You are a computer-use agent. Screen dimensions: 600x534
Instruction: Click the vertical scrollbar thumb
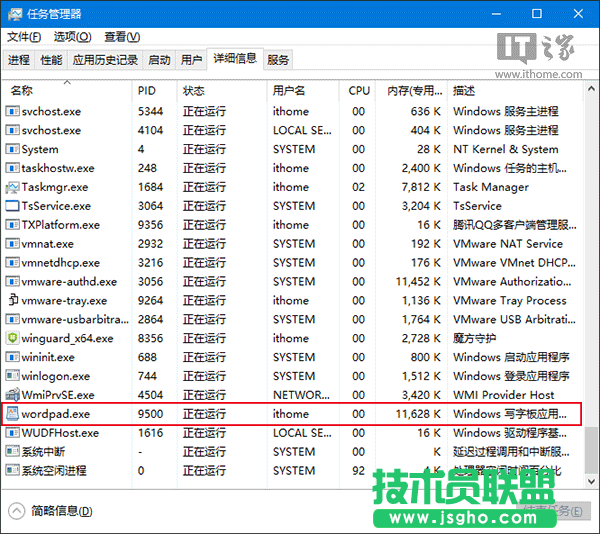(x=591, y=450)
